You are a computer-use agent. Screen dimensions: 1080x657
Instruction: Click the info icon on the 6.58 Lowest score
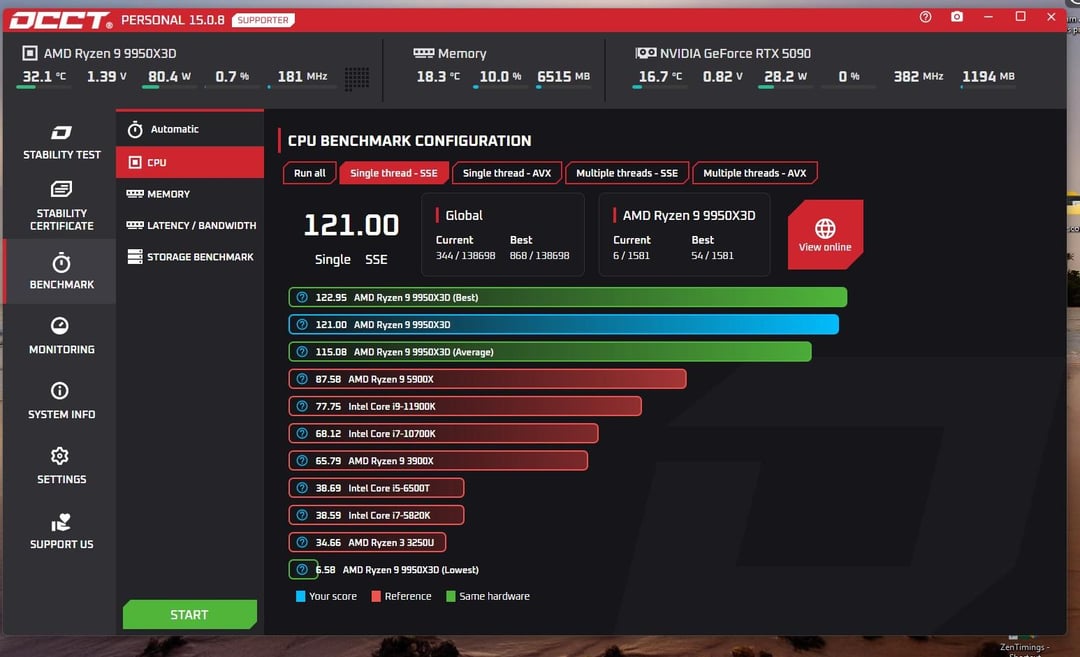tap(302, 570)
